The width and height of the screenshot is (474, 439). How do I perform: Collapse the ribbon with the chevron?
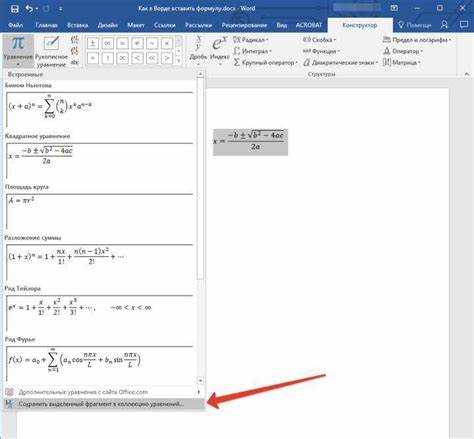pos(467,74)
